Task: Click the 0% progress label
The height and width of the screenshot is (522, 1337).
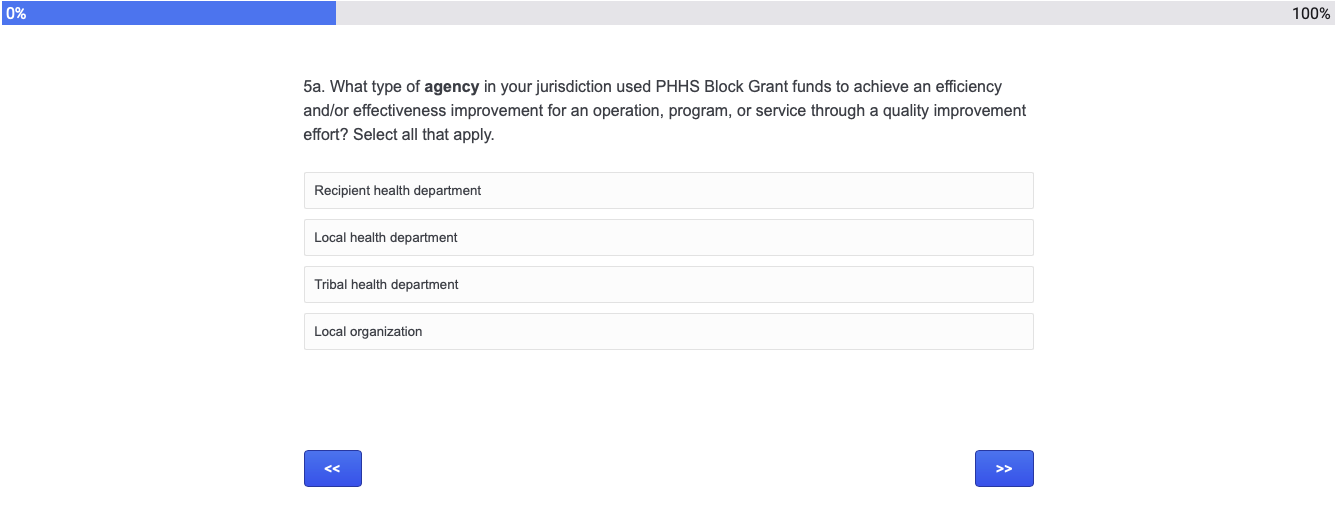Action: tap(16, 13)
